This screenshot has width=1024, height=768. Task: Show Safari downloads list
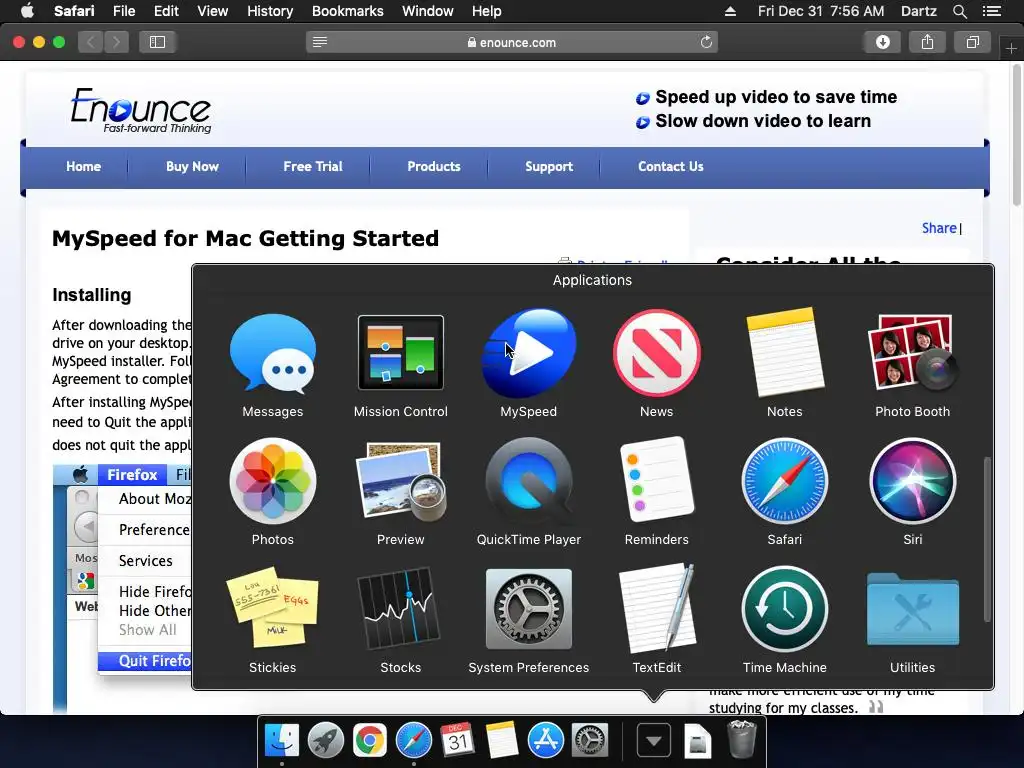882,42
